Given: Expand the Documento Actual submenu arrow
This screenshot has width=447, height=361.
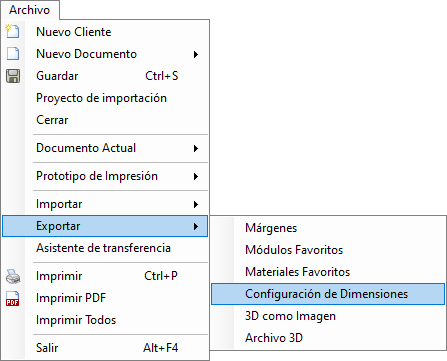Looking at the screenshot, I should [x=196, y=148].
